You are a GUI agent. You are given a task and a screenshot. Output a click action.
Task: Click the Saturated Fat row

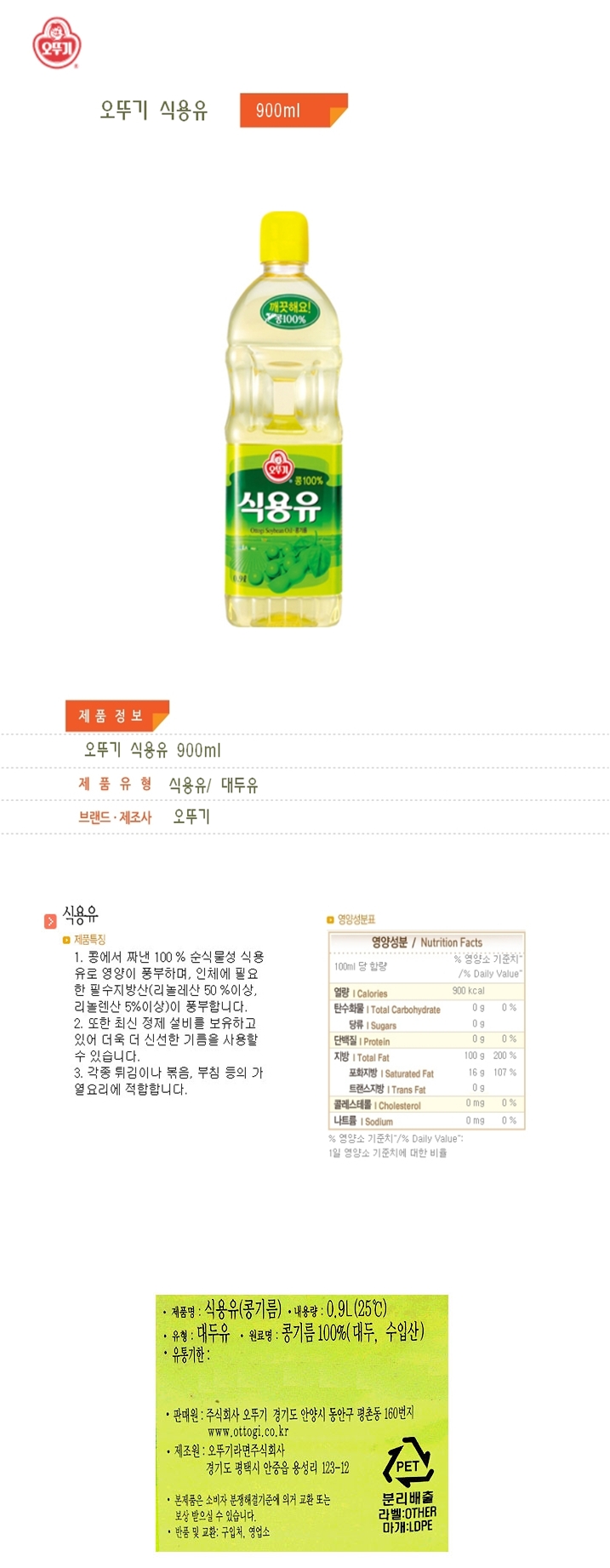click(426, 1073)
